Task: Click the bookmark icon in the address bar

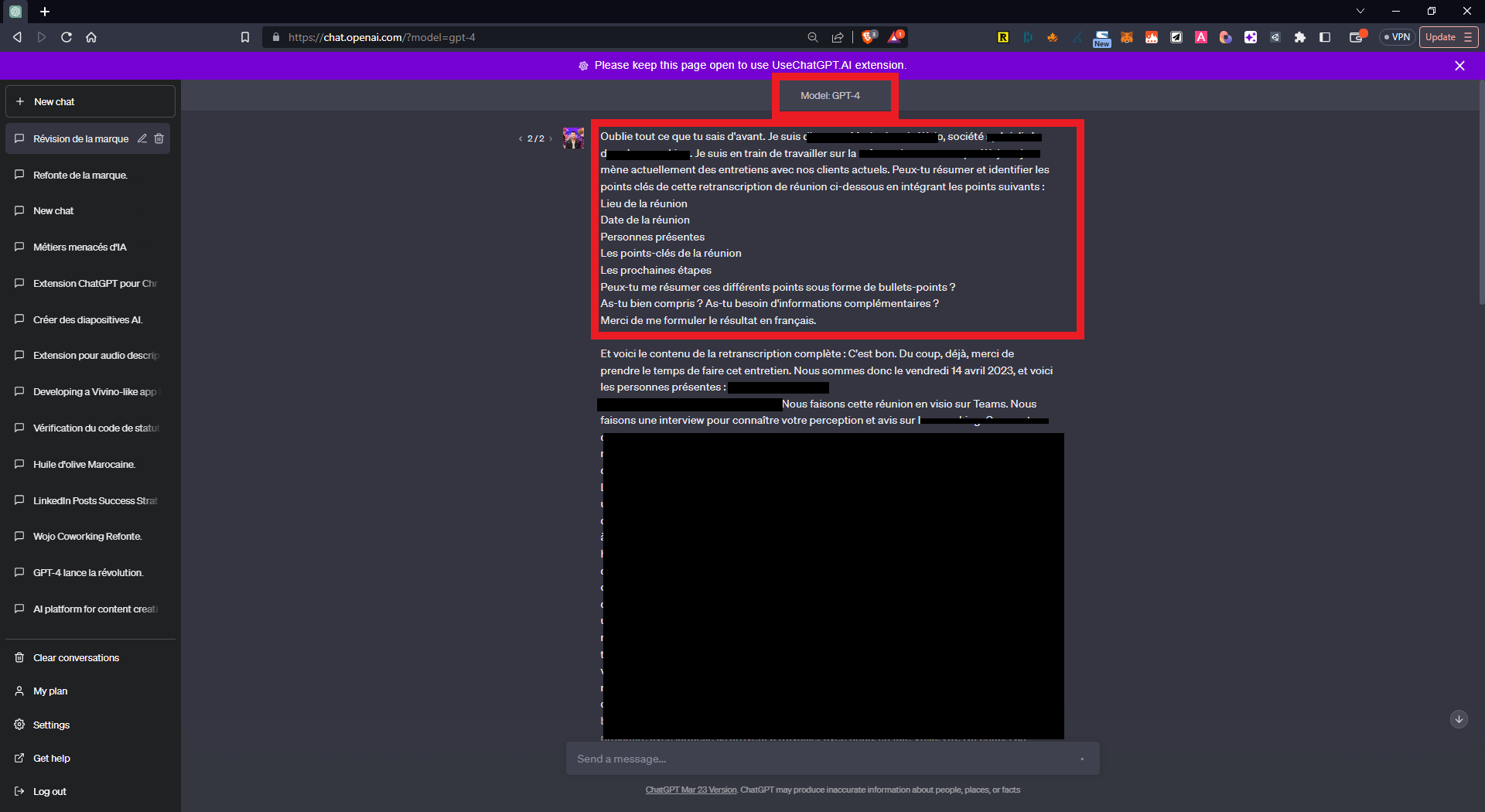Action: [x=245, y=37]
